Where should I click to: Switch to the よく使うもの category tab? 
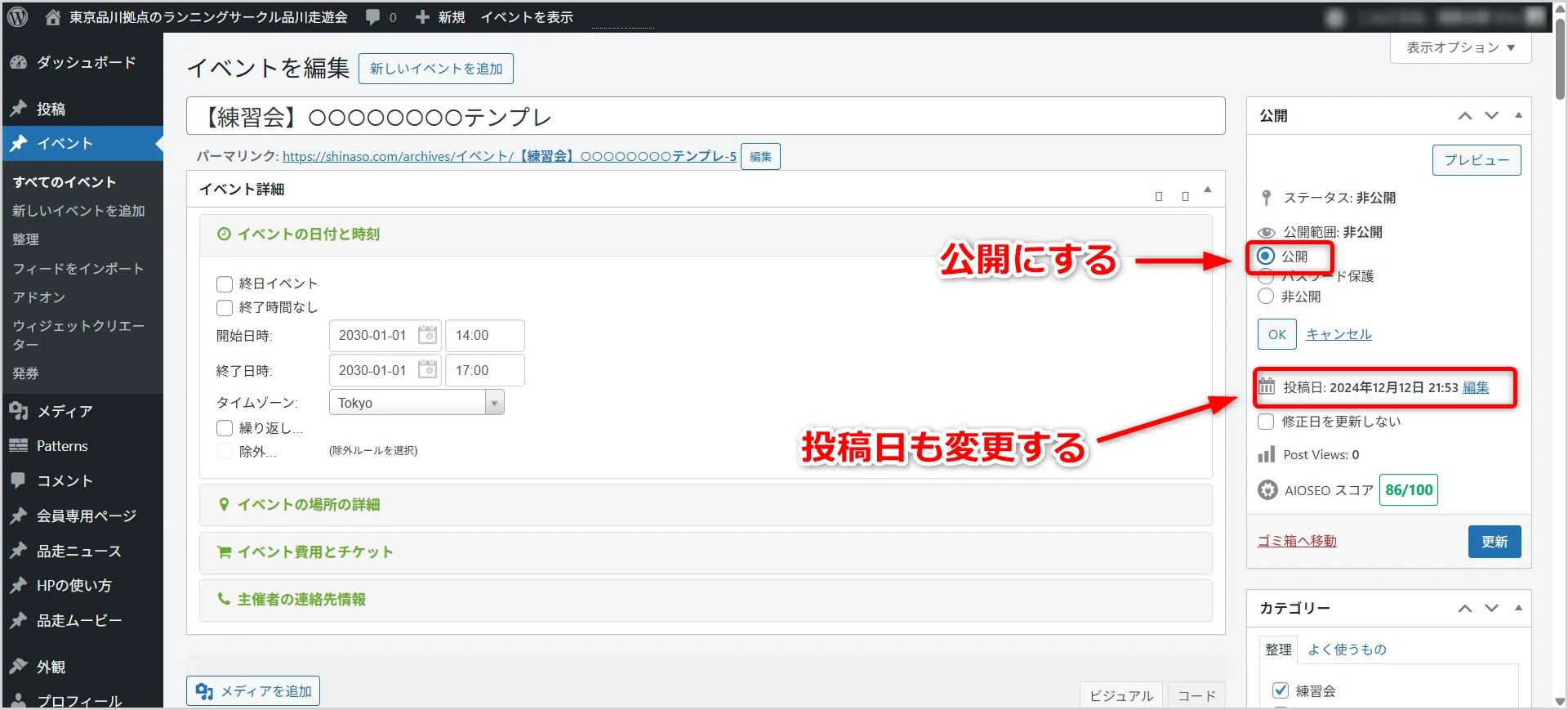[1347, 650]
